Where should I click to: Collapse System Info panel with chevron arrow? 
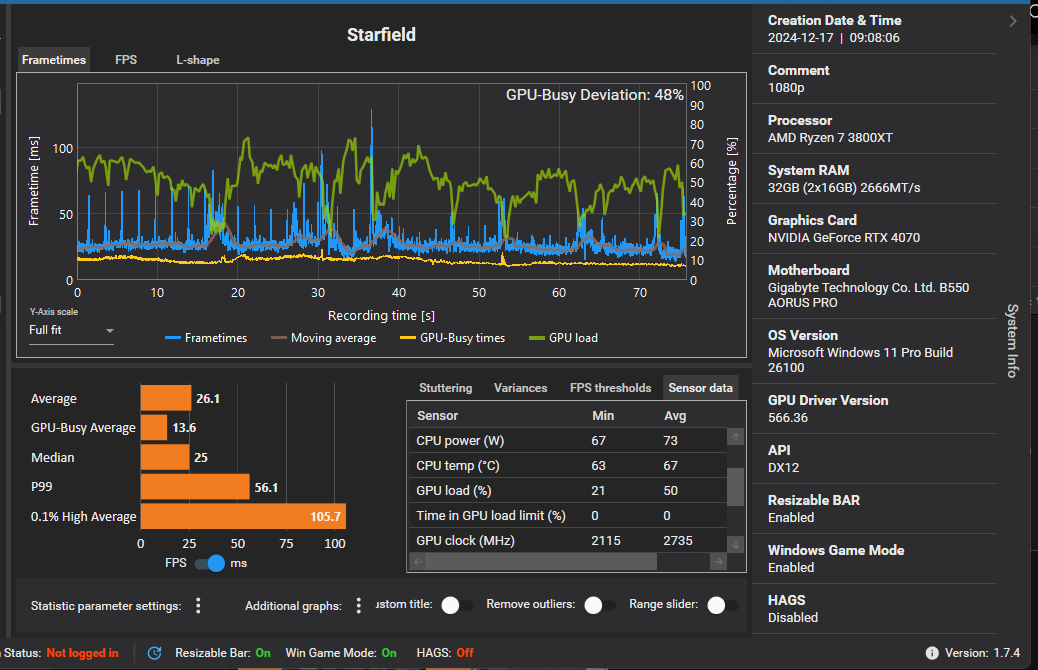1013,21
